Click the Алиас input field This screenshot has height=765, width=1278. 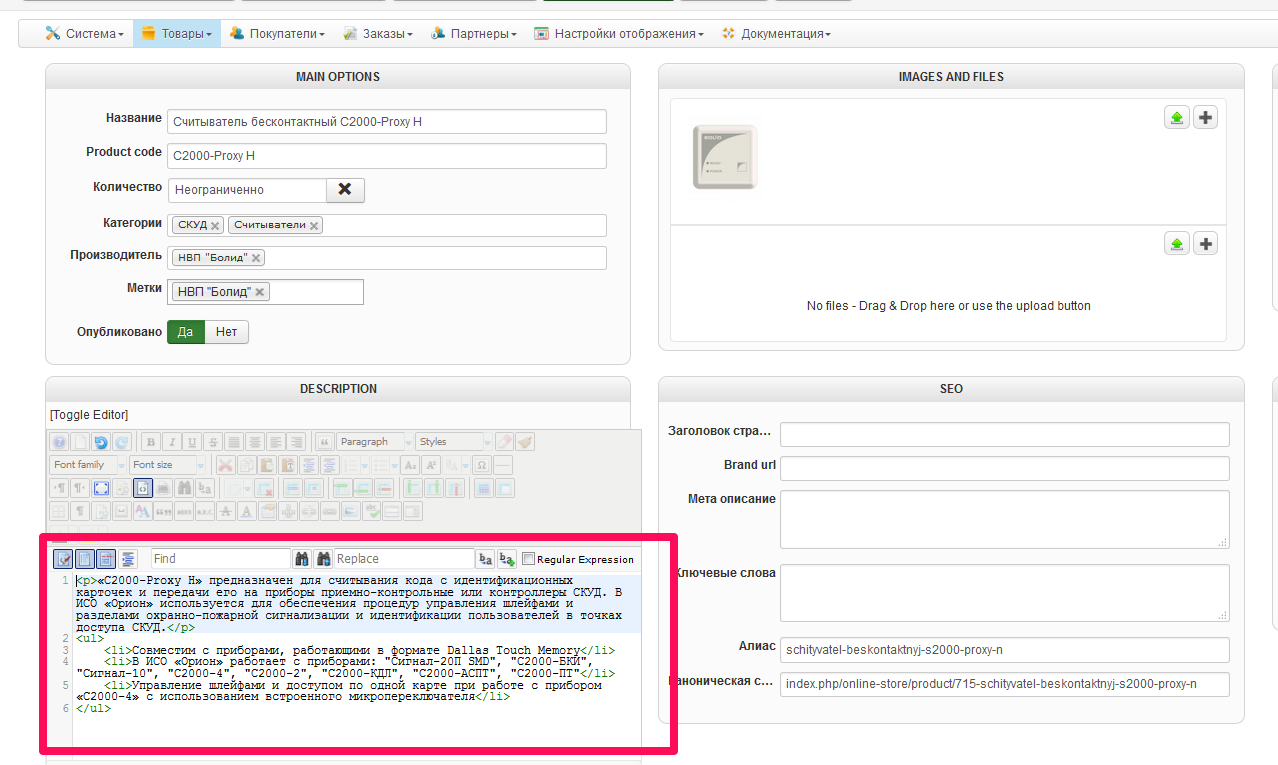click(1004, 649)
